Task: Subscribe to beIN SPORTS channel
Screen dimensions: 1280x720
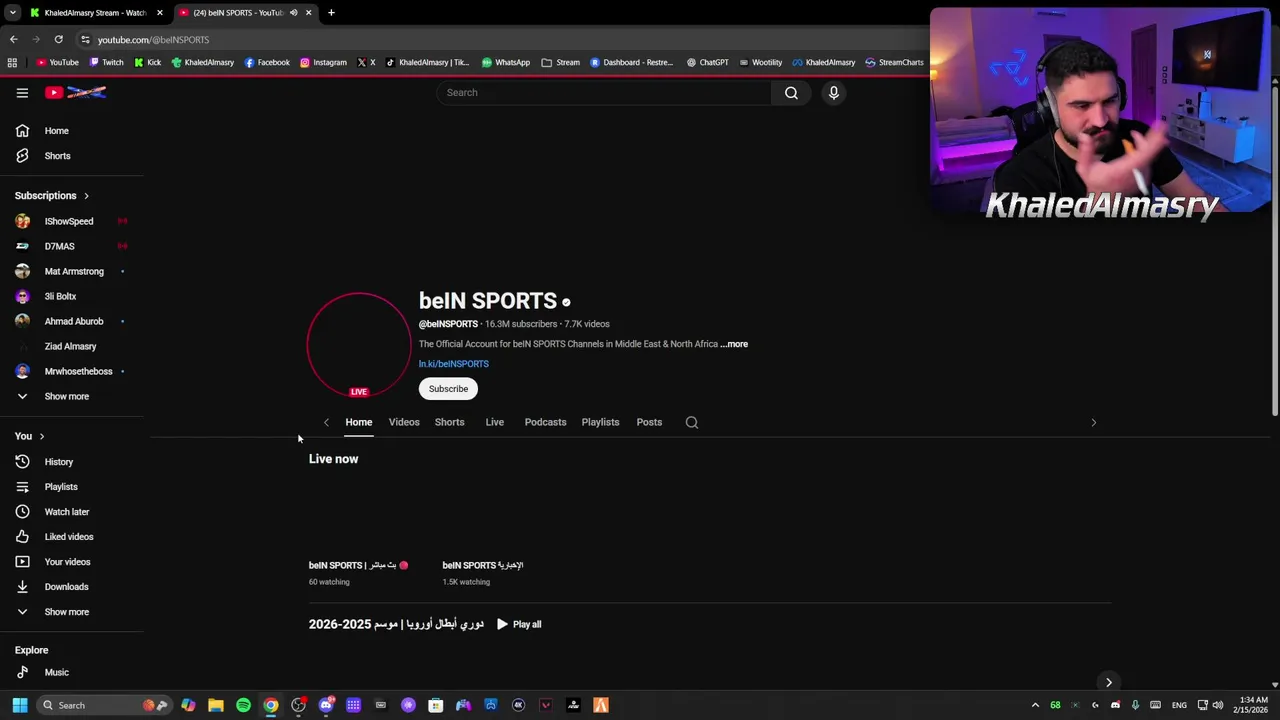Action: [x=448, y=389]
